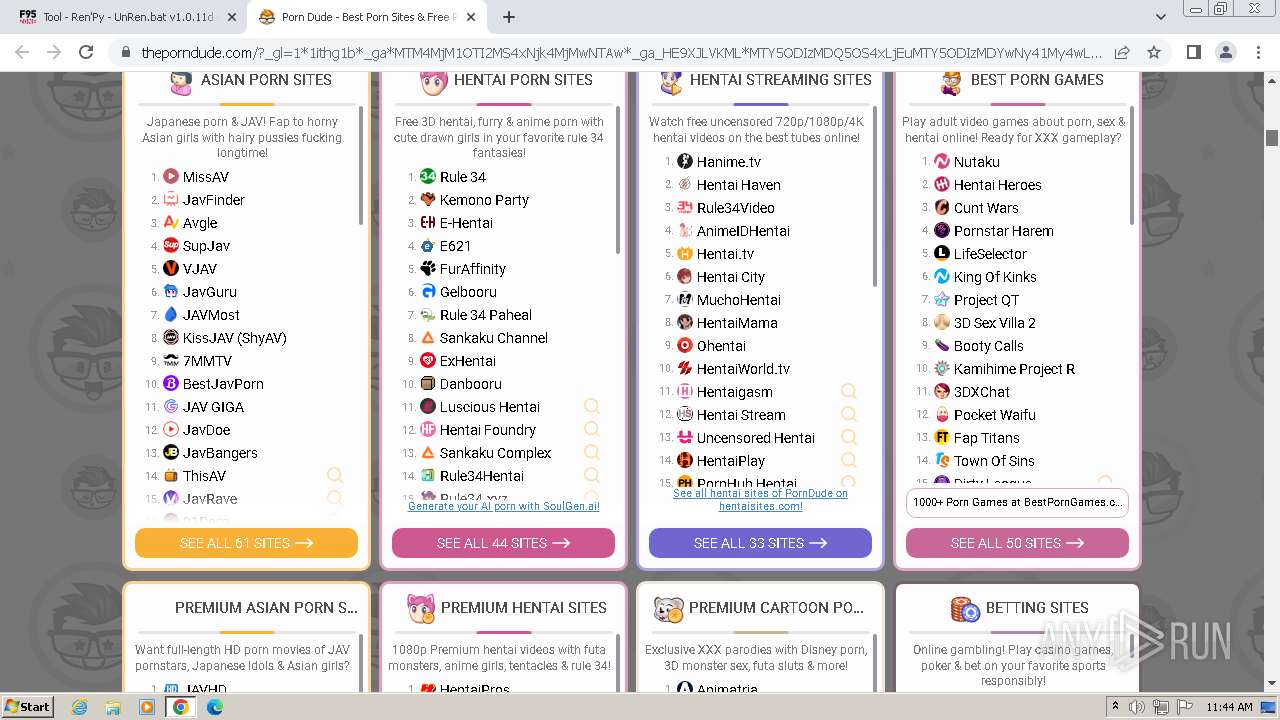Image resolution: width=1280 pixels, height=720 pixels.
Task: Open Internet Explorer from the taskbar
Action: coord(80,707)
